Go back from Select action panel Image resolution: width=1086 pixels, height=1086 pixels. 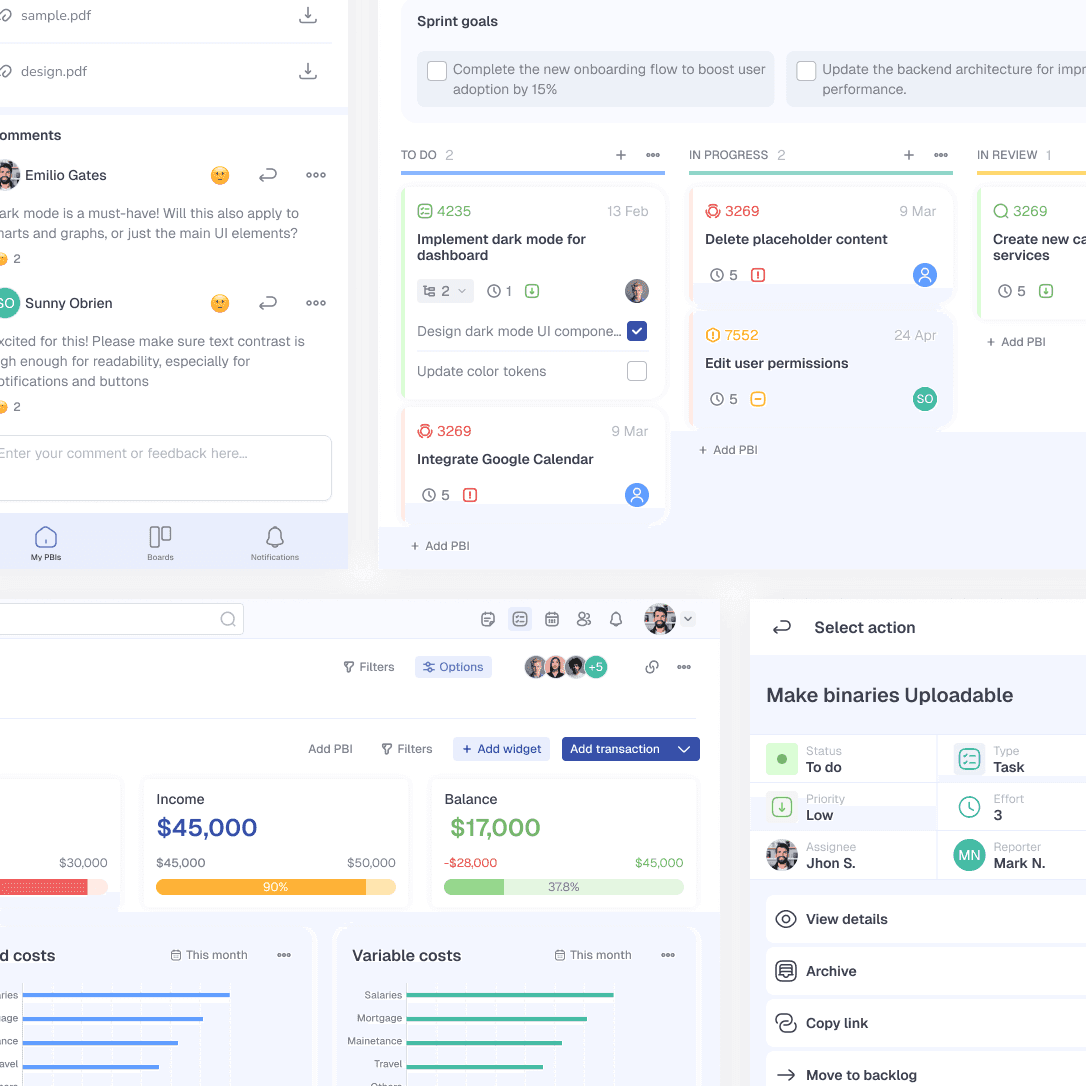click(x=782, y=627)
